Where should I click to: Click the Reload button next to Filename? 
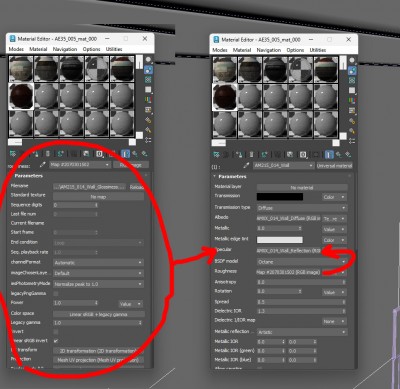136,187
